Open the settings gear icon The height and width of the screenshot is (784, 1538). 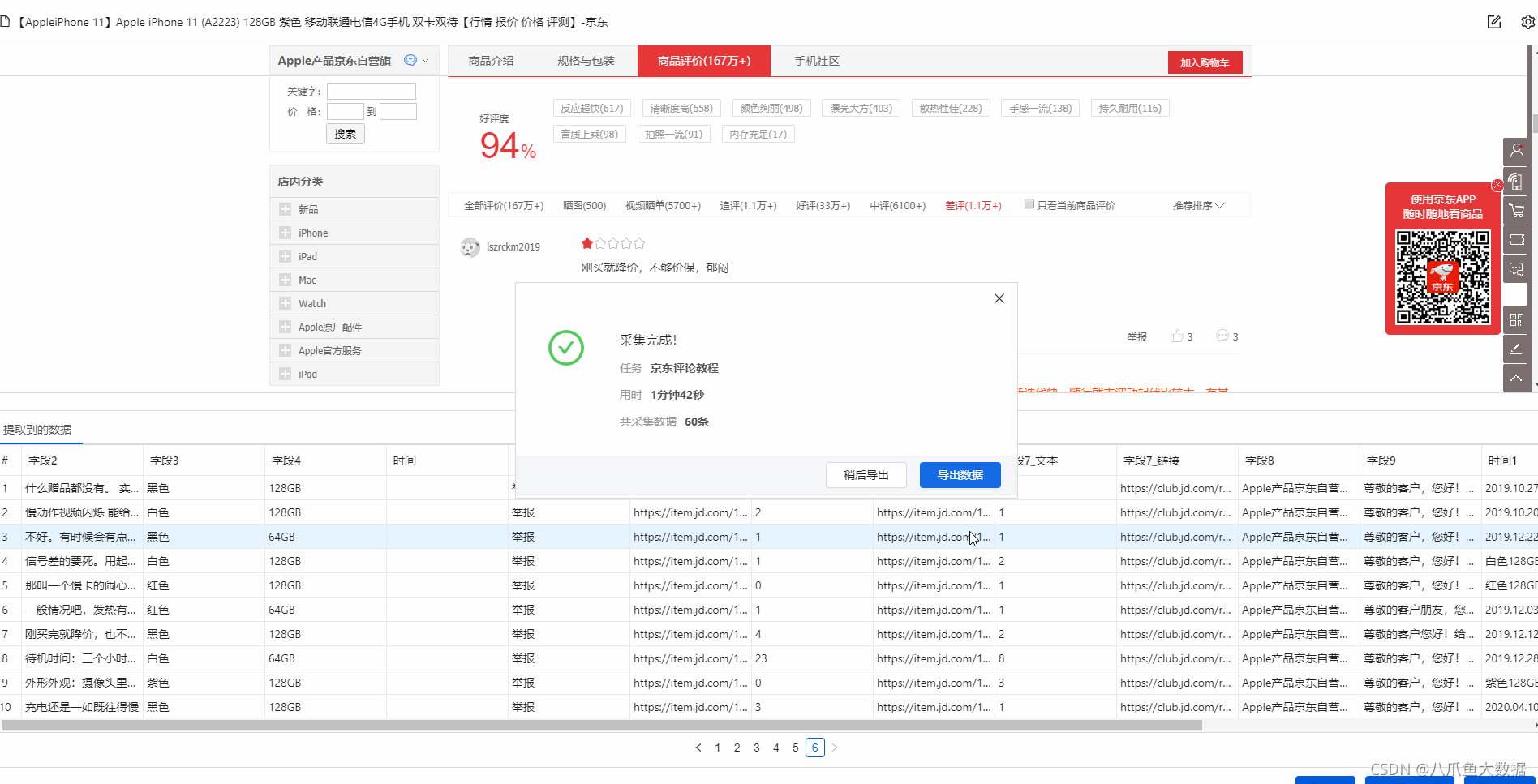click(1528, 22)
